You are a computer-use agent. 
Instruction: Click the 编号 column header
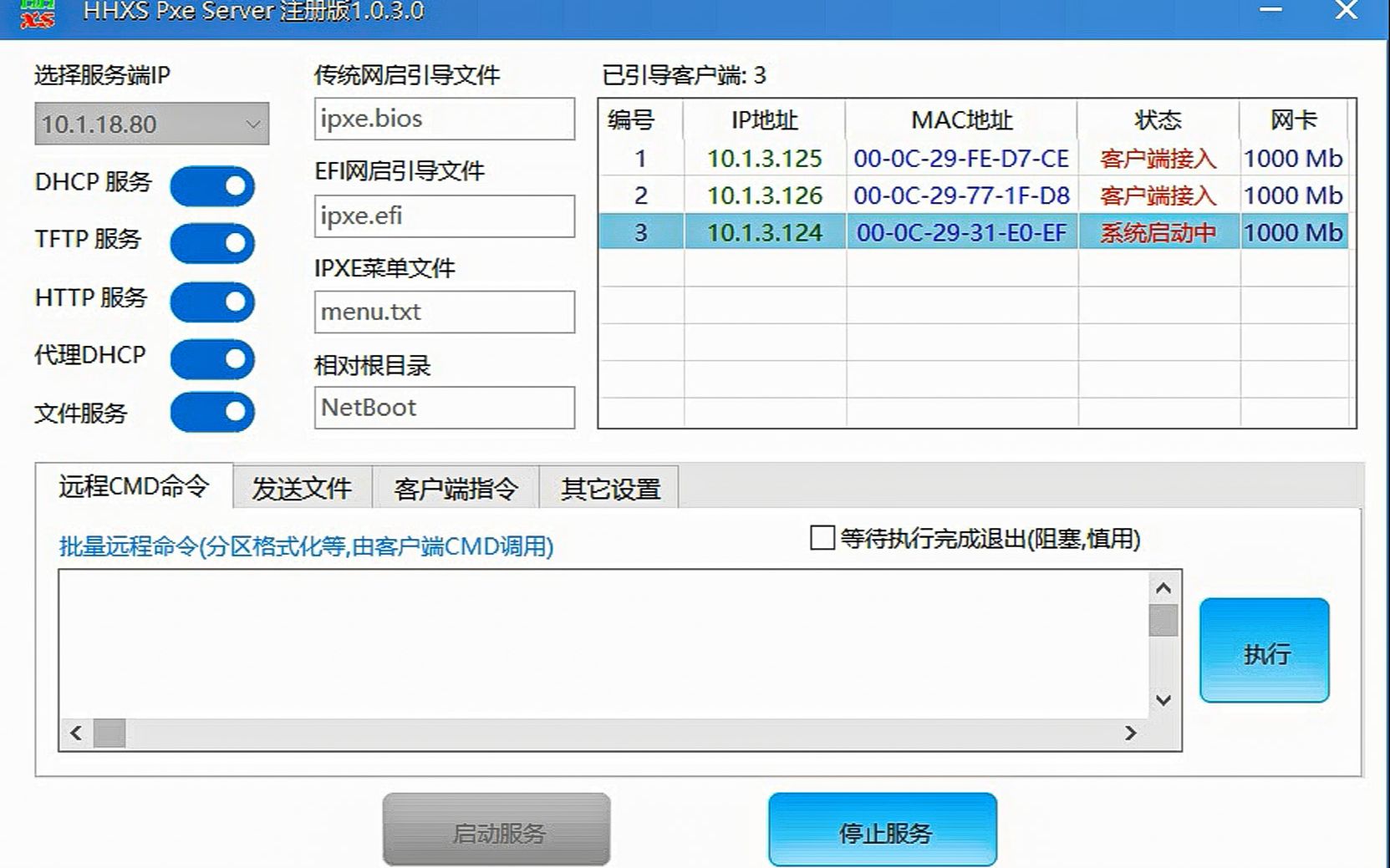click(641, 119)
